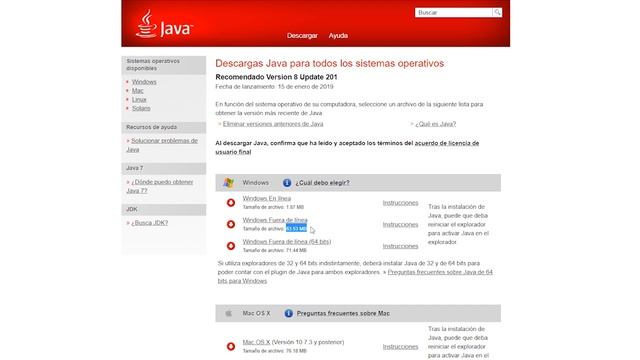
Task: Click the highlighted file size of Windows Fuera de línea
Action: click(296, 229)
